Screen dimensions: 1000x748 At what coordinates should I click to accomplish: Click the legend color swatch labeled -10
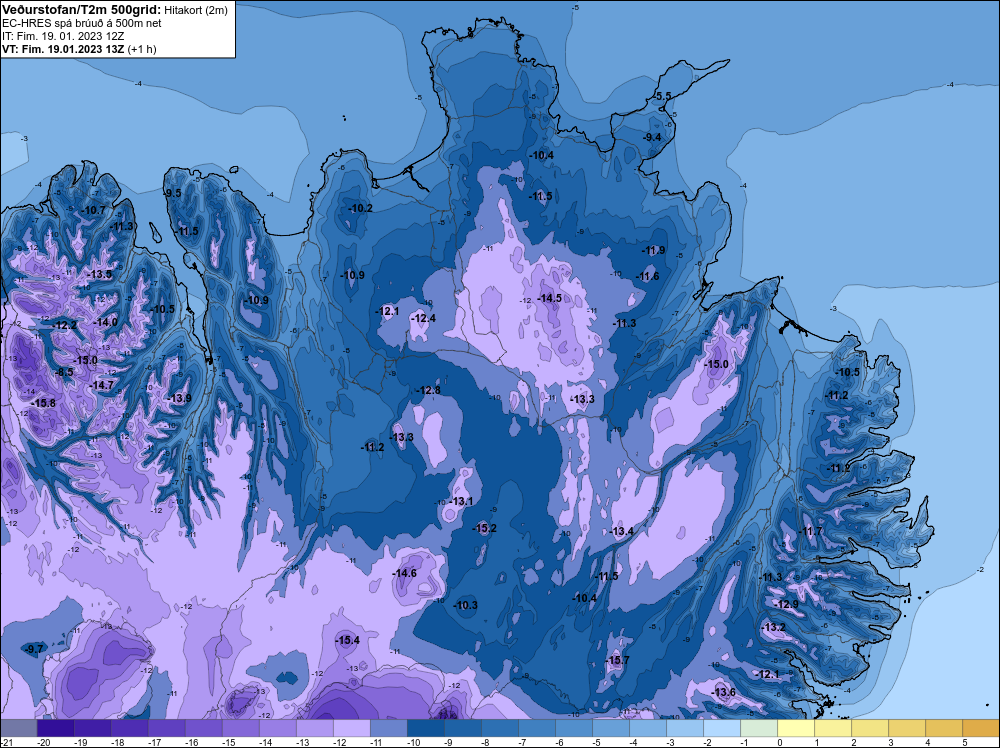426,728
